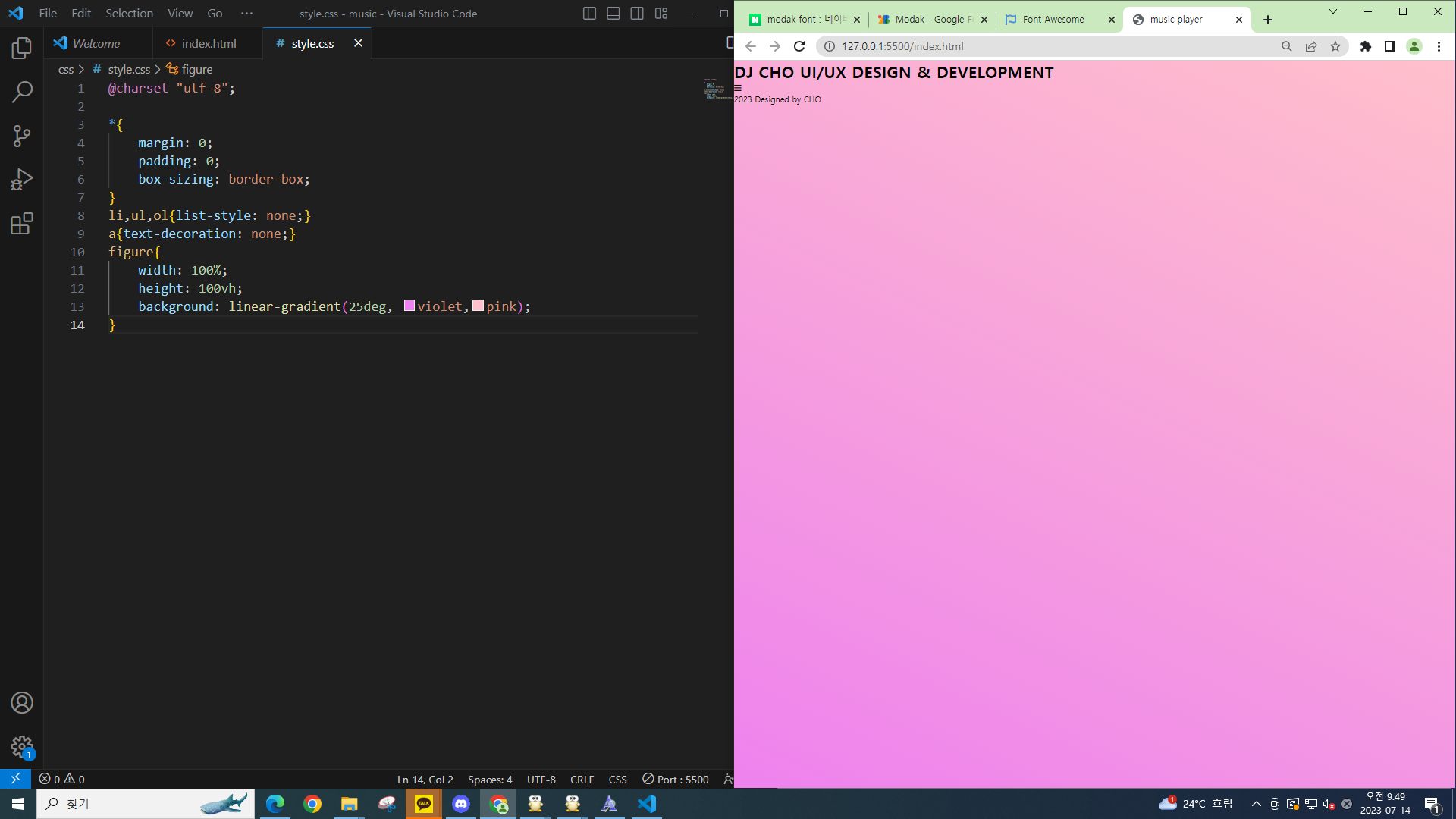Click the remote window status bar icon

[15, 779]
